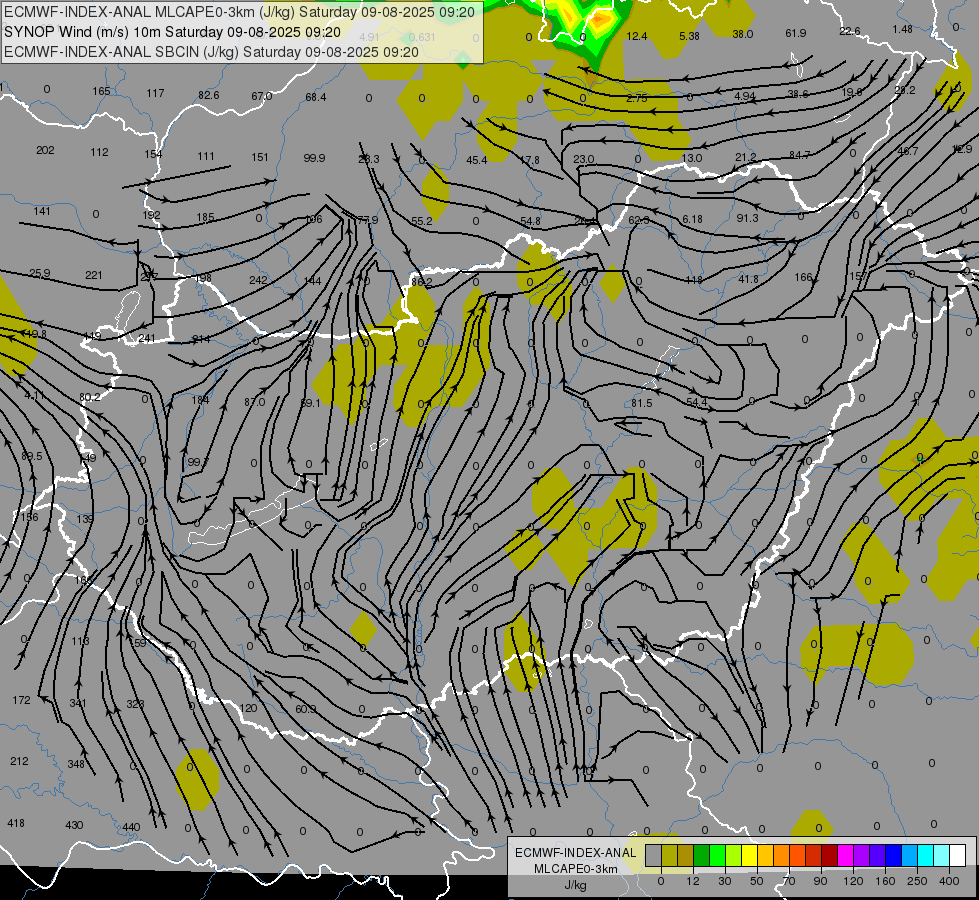Screen dimensions: 979x900
Task: Click the map value 99.9
Action: [314, 158]
